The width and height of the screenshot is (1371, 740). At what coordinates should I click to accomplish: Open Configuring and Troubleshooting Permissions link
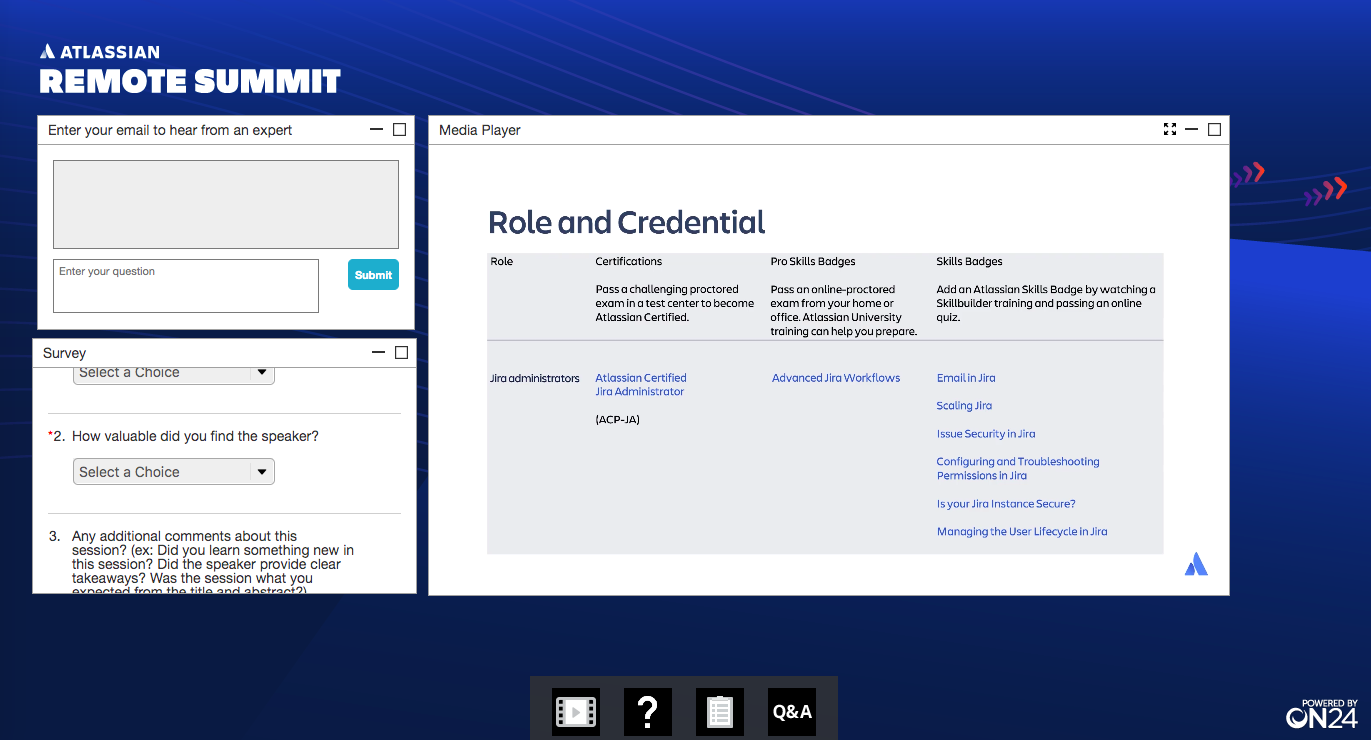tap(1018, 469)
